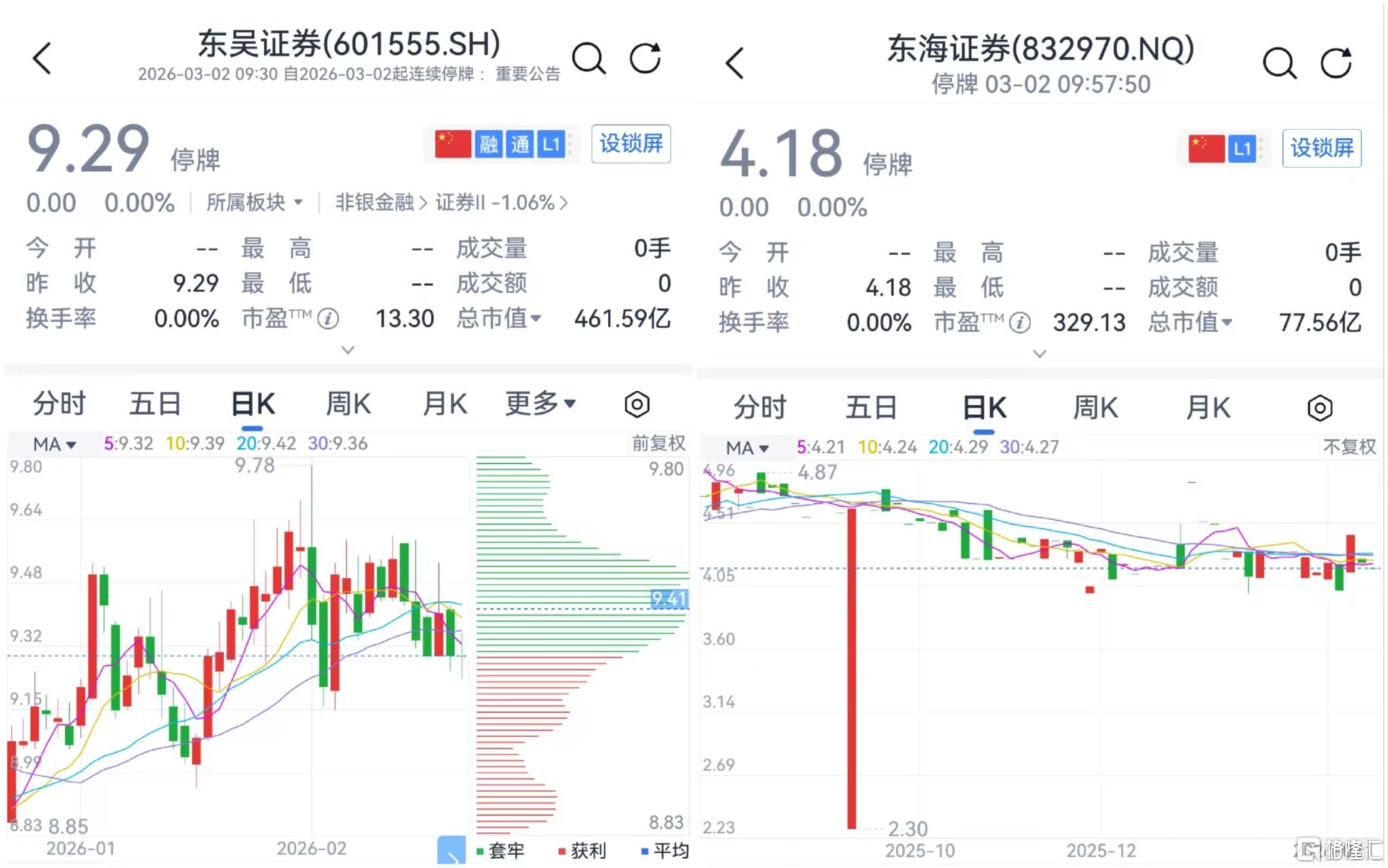Click back arrow on 东吴证券 page

tap(41, 58)
